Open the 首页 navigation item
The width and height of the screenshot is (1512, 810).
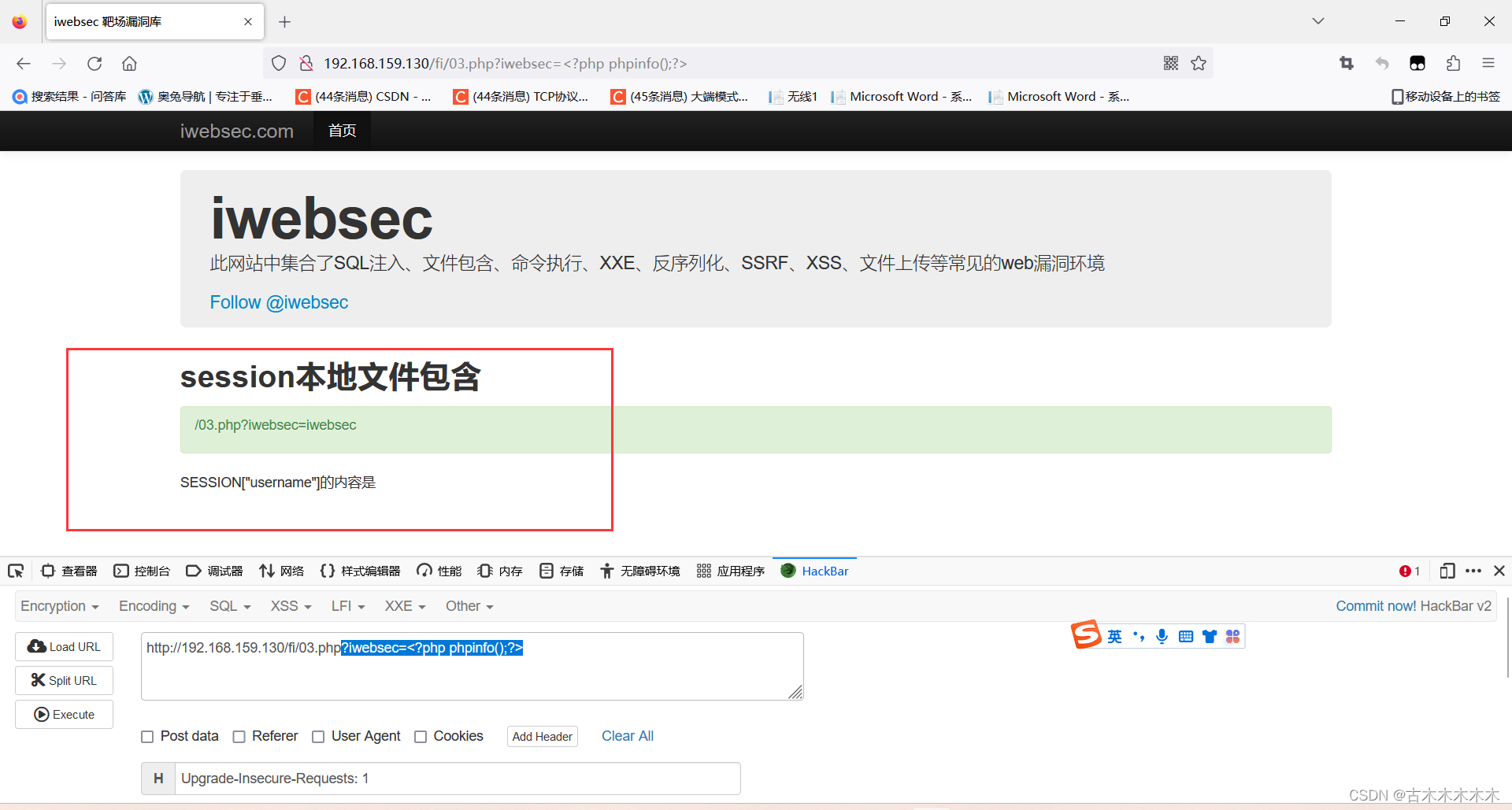click(342, 131)
